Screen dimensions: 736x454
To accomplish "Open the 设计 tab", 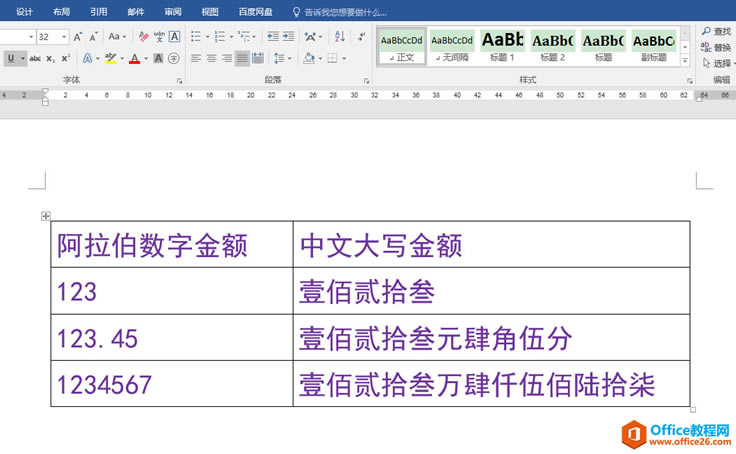I will (24, 12).
